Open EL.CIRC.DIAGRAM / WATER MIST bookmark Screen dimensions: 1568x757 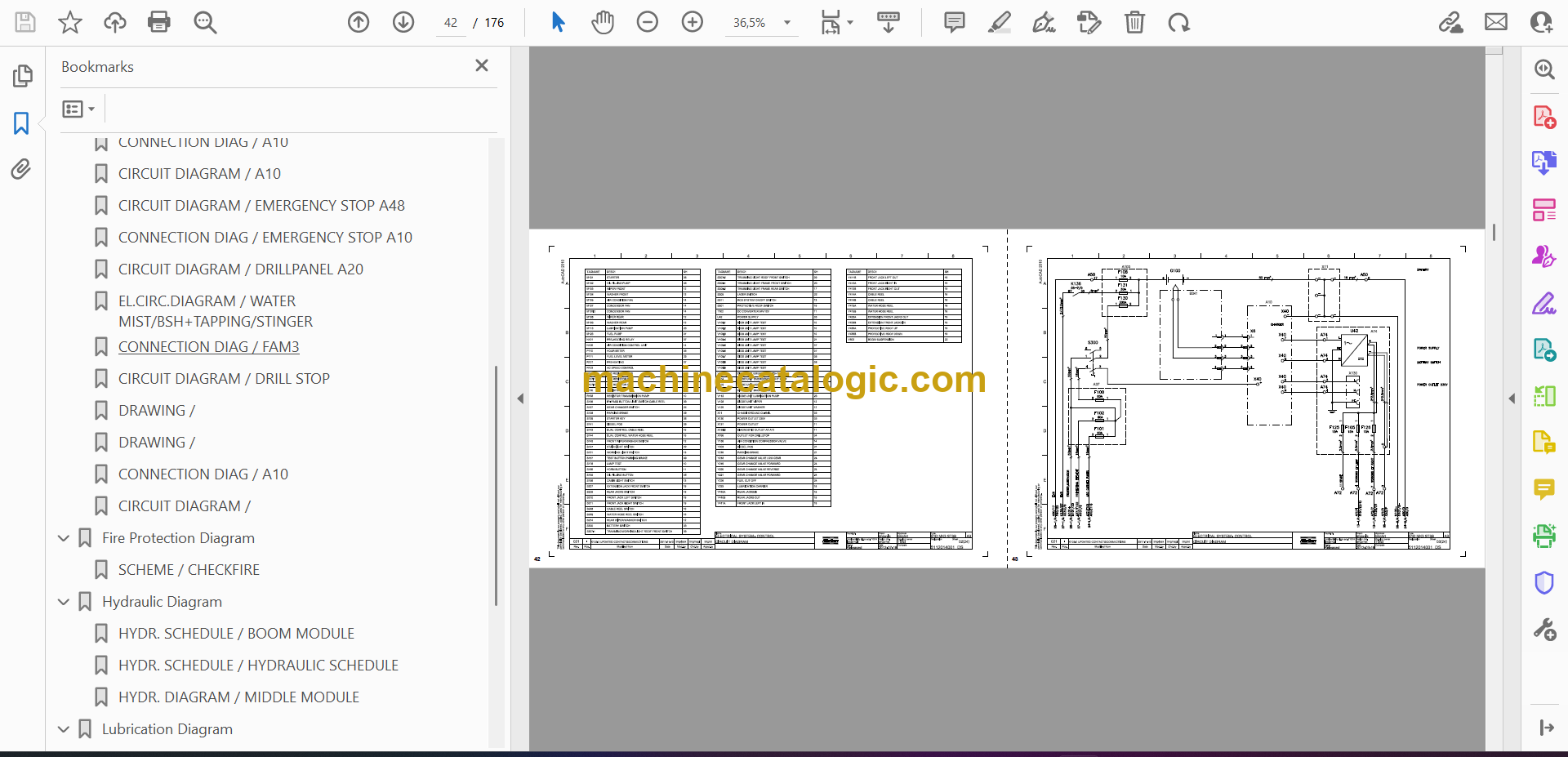pos(216,311)
